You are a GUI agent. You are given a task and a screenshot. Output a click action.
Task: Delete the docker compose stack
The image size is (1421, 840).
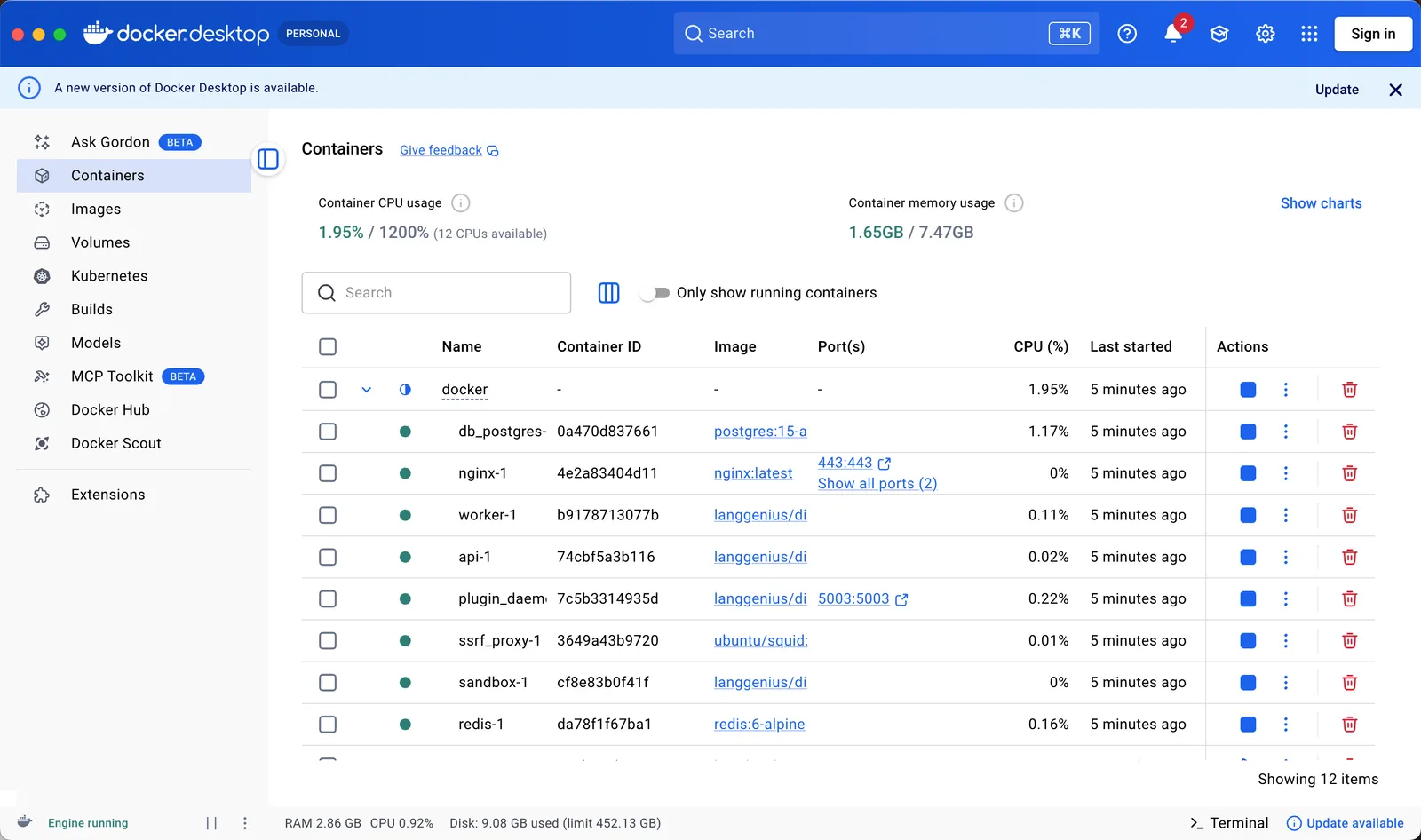click(x=1349, y=390)
